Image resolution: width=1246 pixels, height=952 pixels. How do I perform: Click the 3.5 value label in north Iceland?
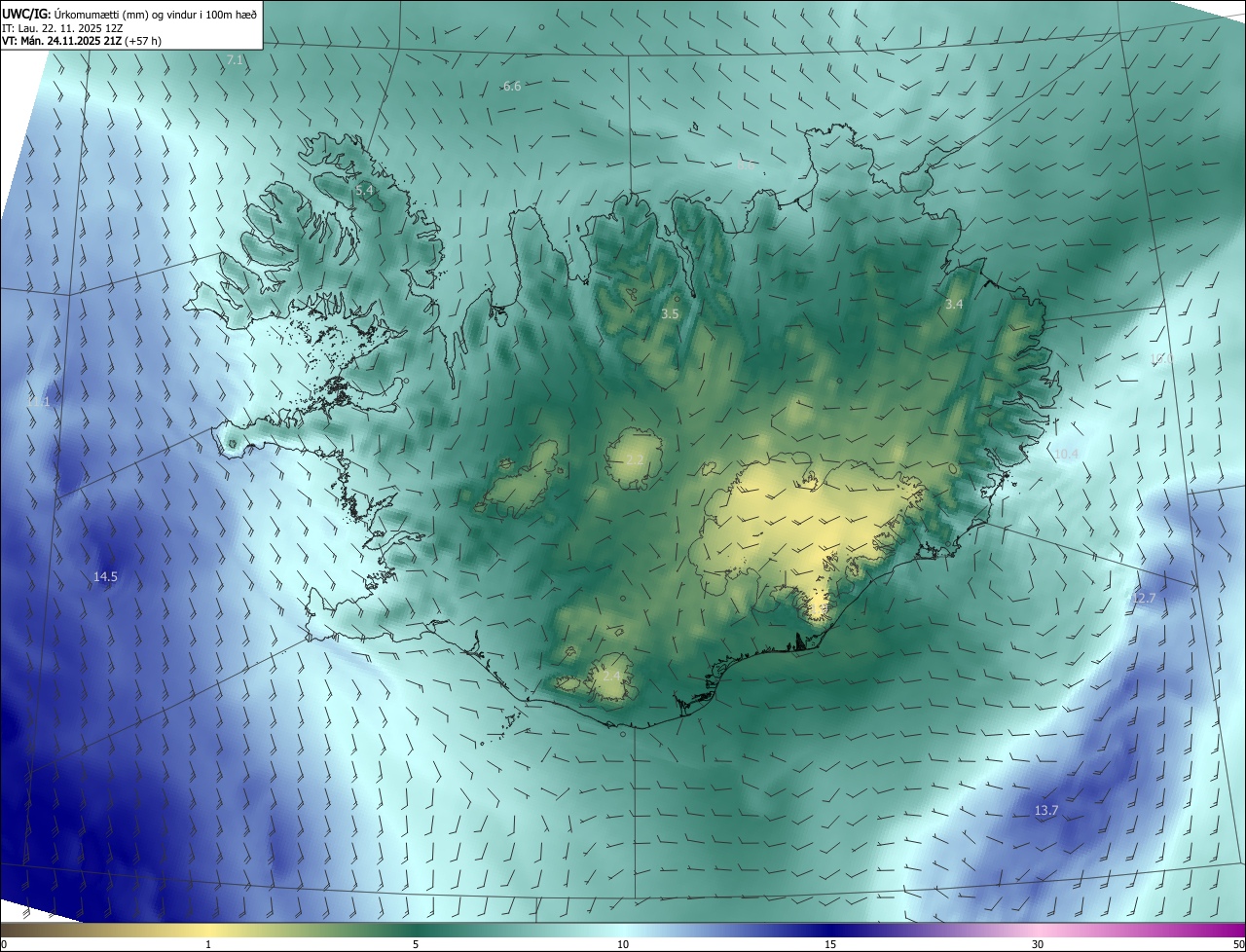coord(670,314)
